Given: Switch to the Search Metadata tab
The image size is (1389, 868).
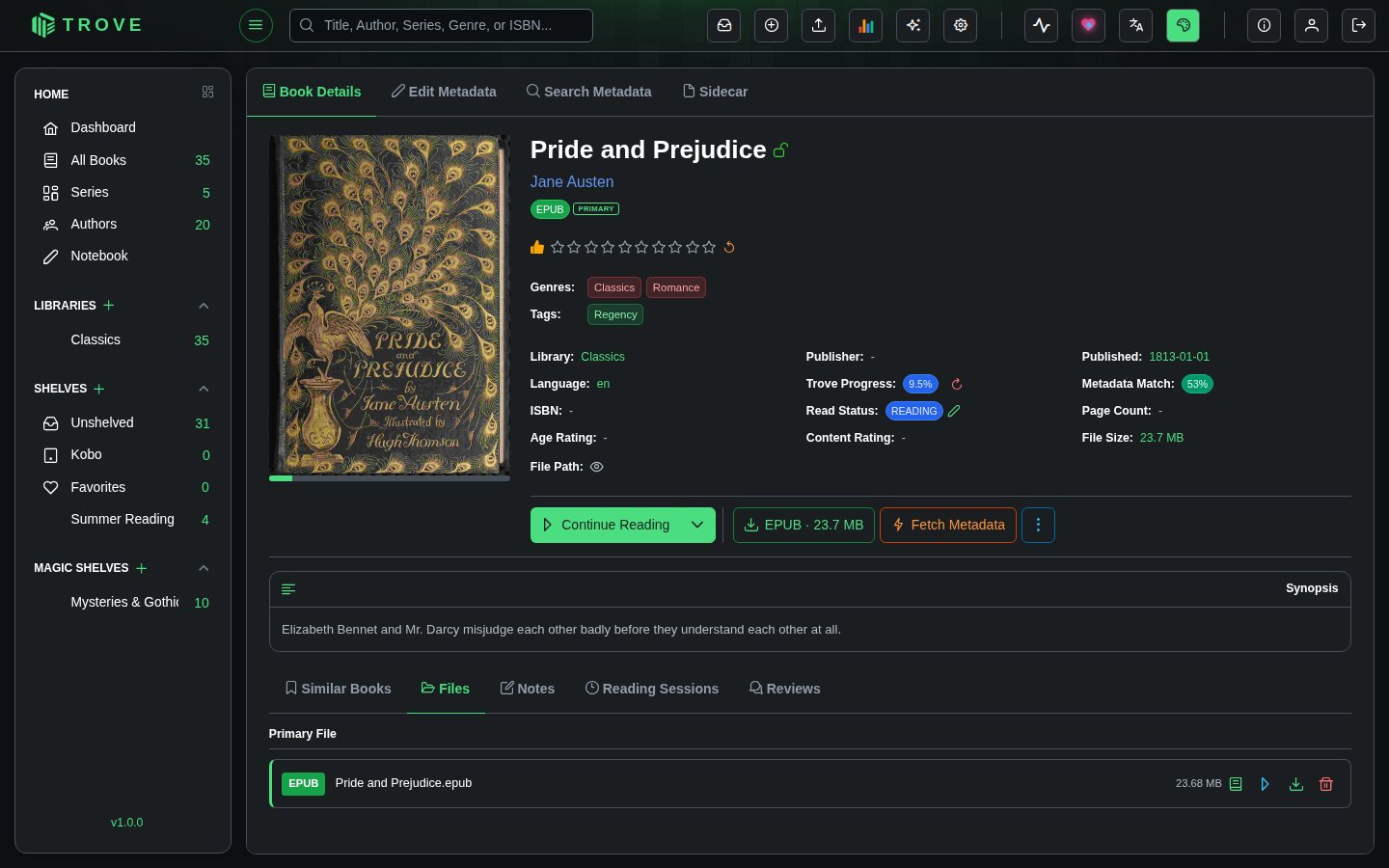Looking at the screenshot, I should pyautogui.click(x=588, y=92).
